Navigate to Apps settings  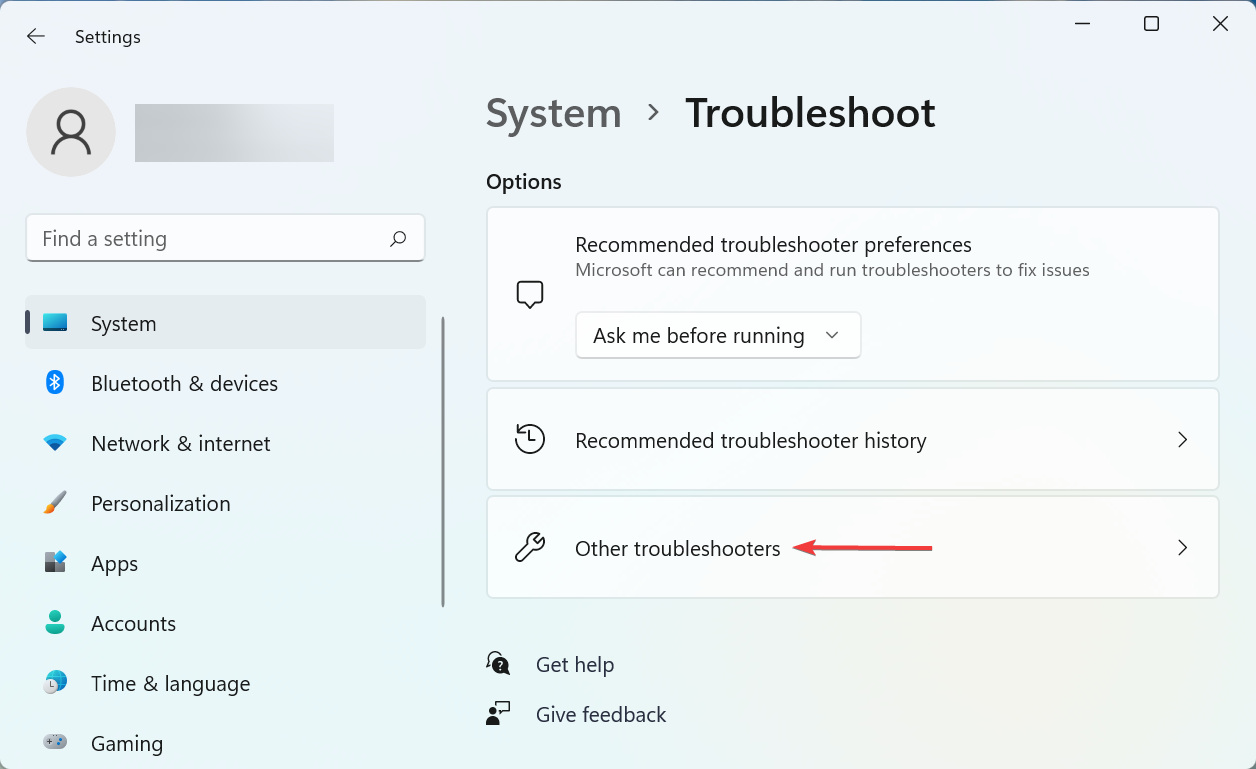[x=226, y=563]
